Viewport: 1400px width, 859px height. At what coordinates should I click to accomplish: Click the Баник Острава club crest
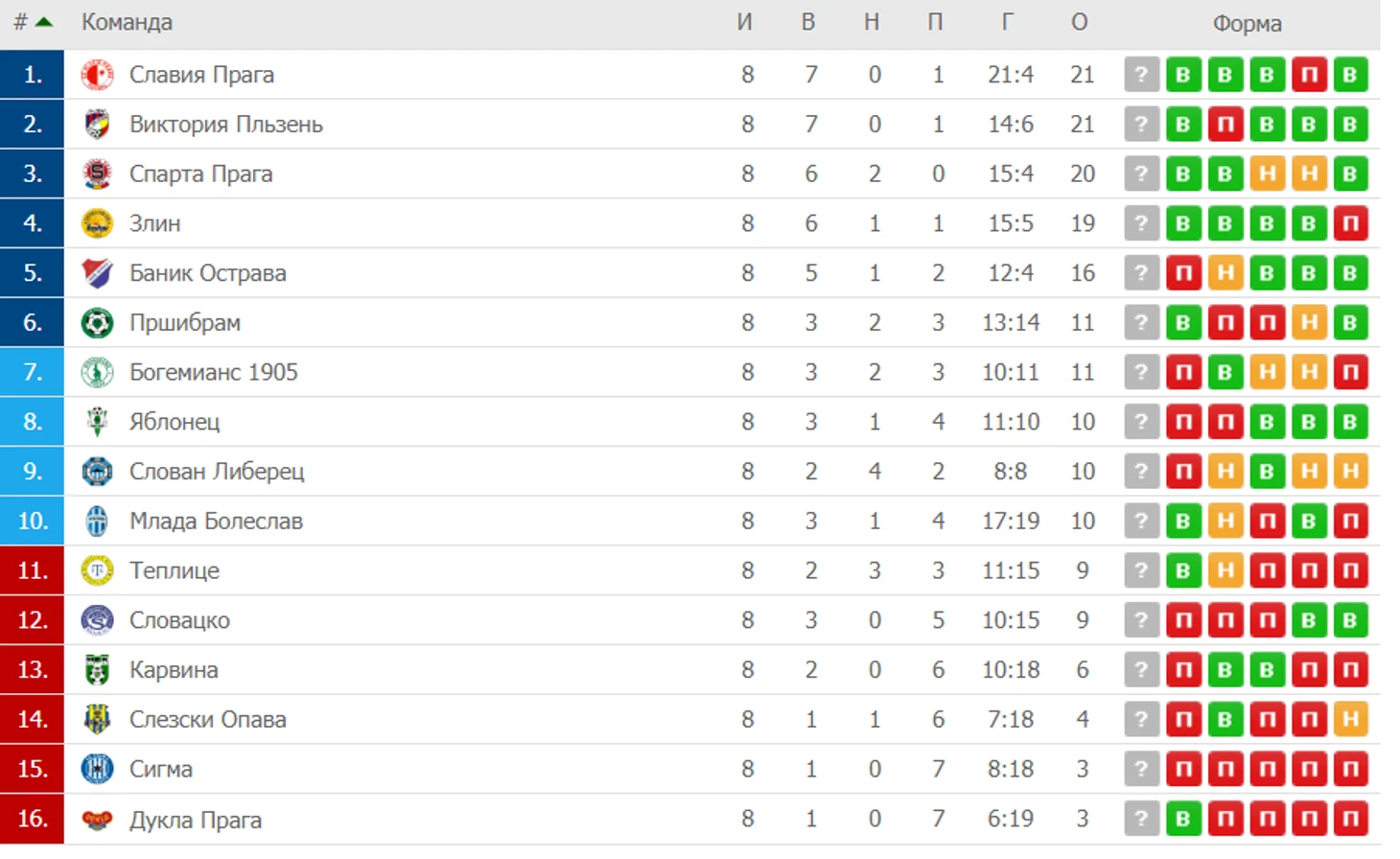(97, 273)
